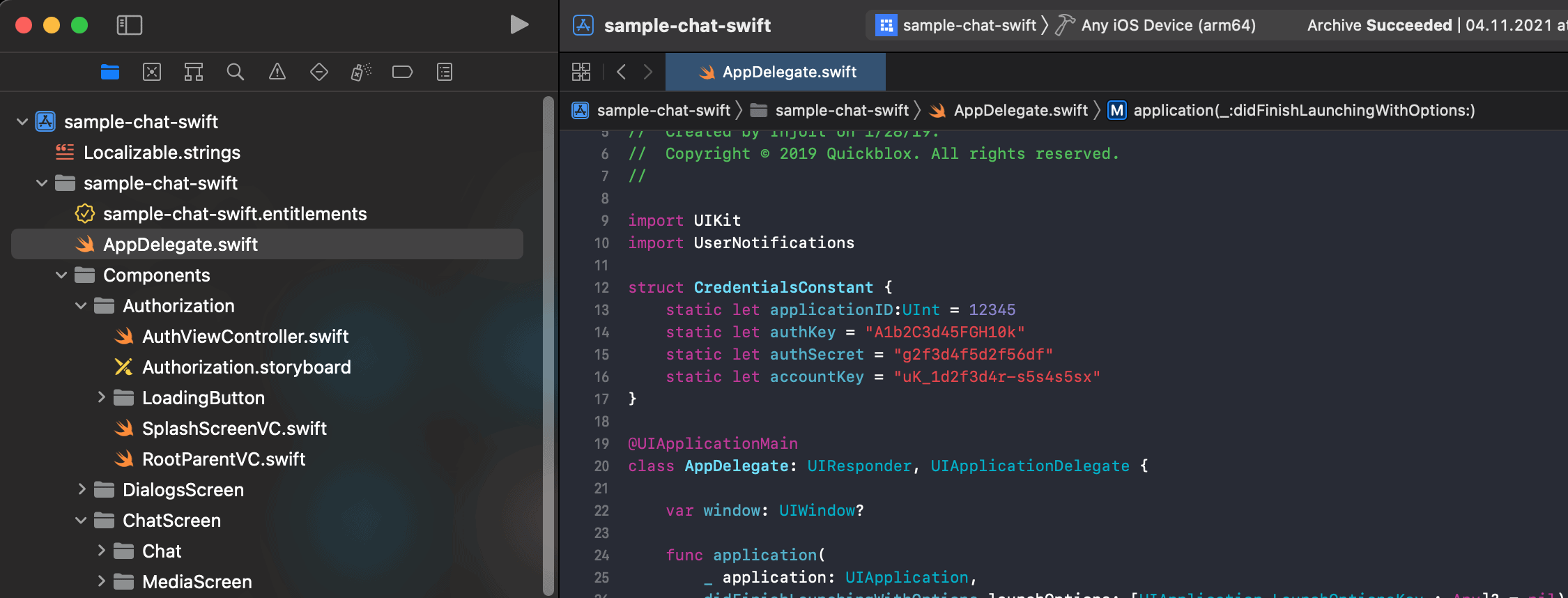This screenshot has height=598, width=1568.
Task: Open the Debug navigator spray icon
Action: 361,72
